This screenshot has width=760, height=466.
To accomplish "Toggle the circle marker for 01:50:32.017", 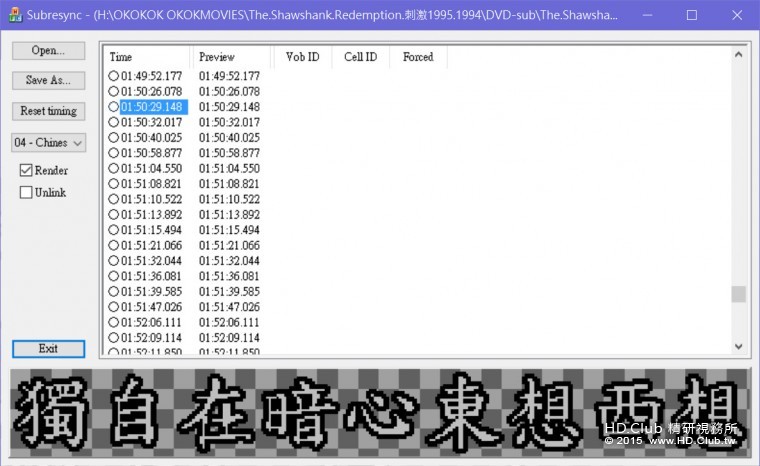I will (x=113, y=122).
